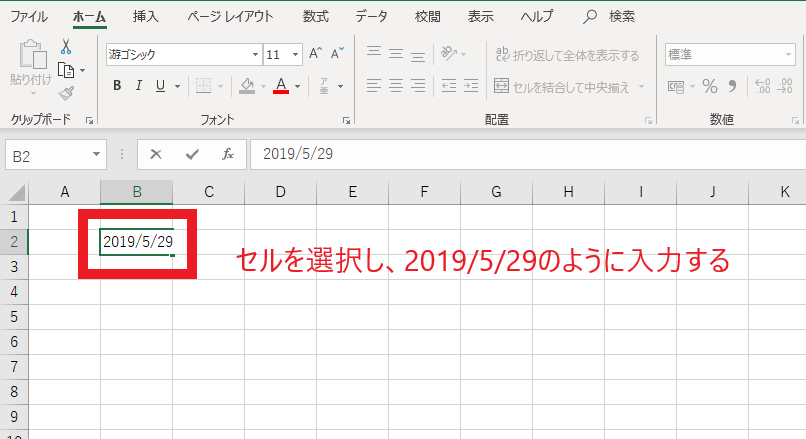Viewport: 806px width, 439px height.
Task: Click the Paste (貼り付け) clipboard icon
Action: click(x=33, y=54)
